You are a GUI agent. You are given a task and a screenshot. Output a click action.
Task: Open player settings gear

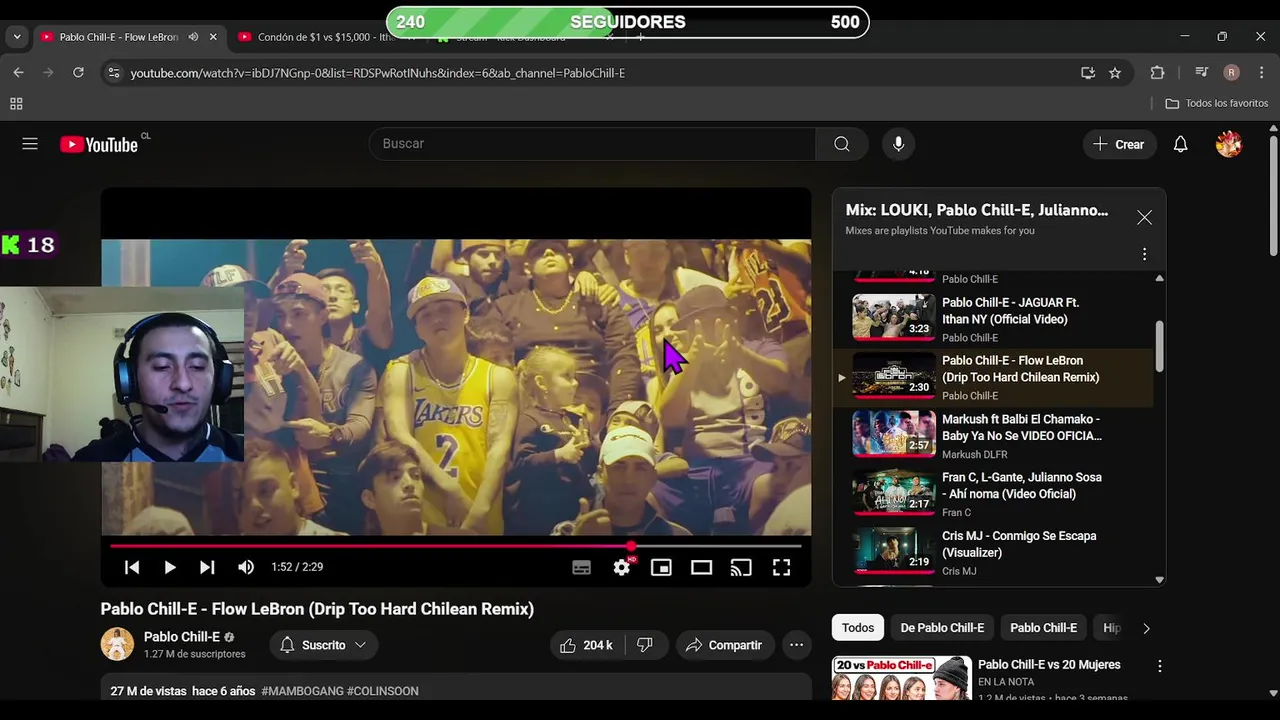pyautogui.click(x=622, y=567)
